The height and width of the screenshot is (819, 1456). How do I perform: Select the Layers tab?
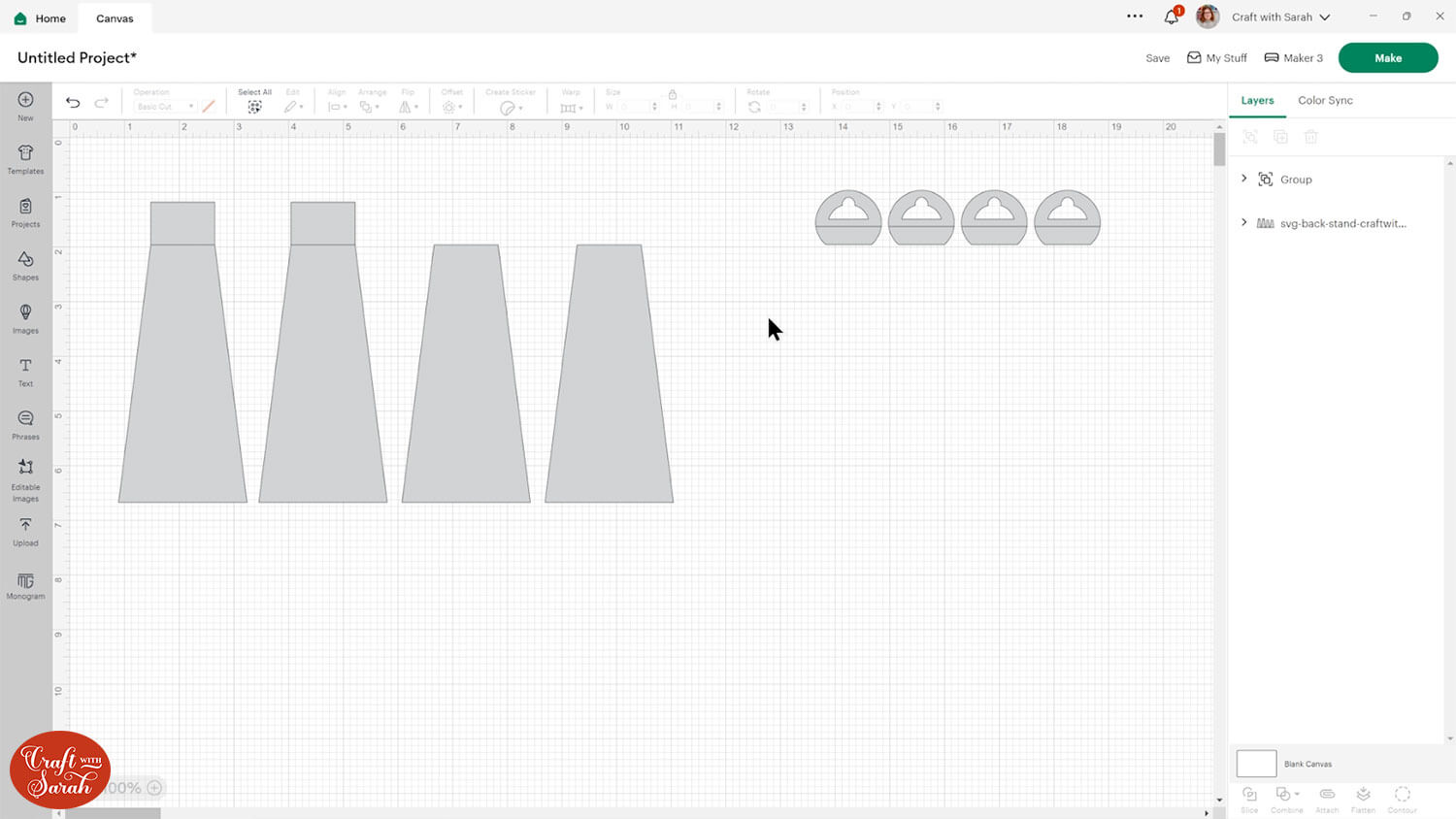[x=1257, y=100]
